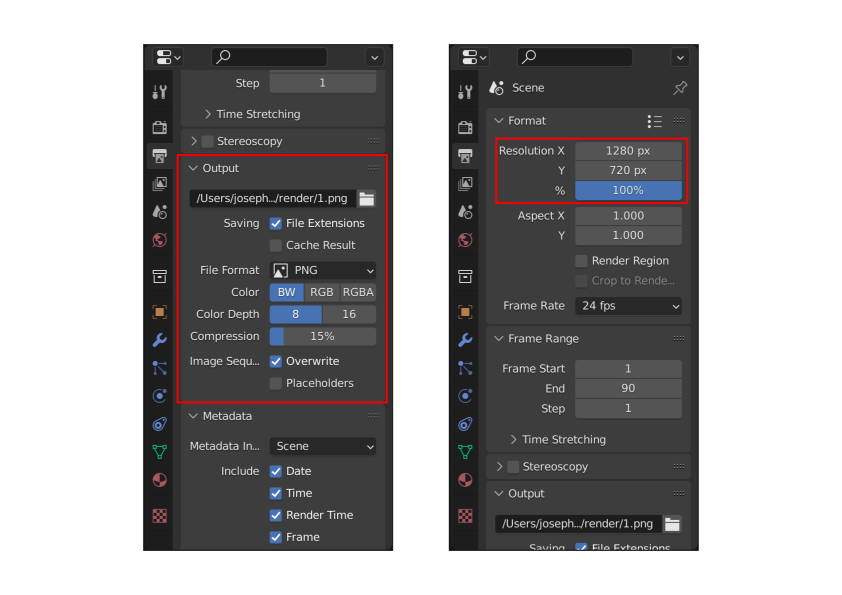Select Output properties tab in right panel
842x595 pixels.
click(465, 156)
